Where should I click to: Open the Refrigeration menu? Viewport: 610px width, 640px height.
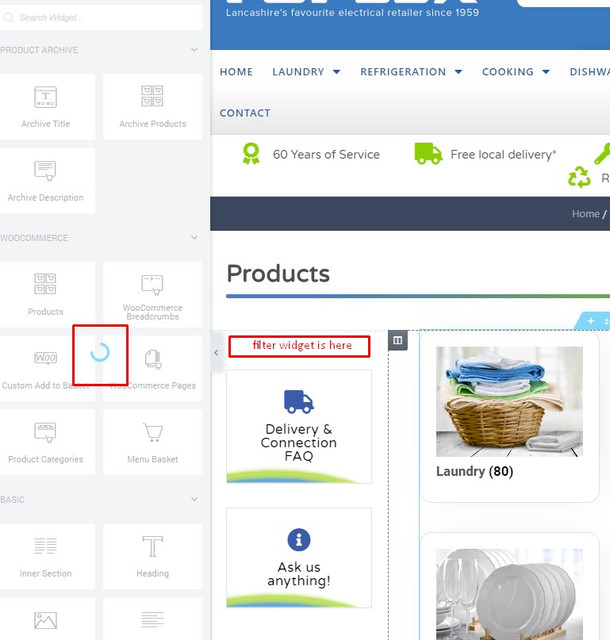pos(410,72)
